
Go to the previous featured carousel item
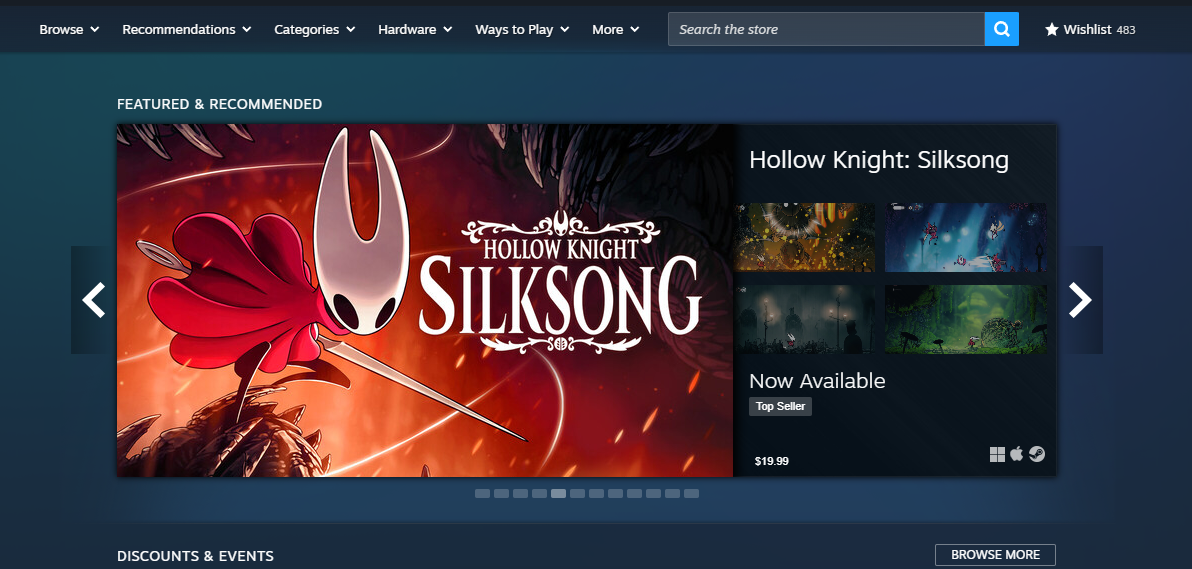93,300
